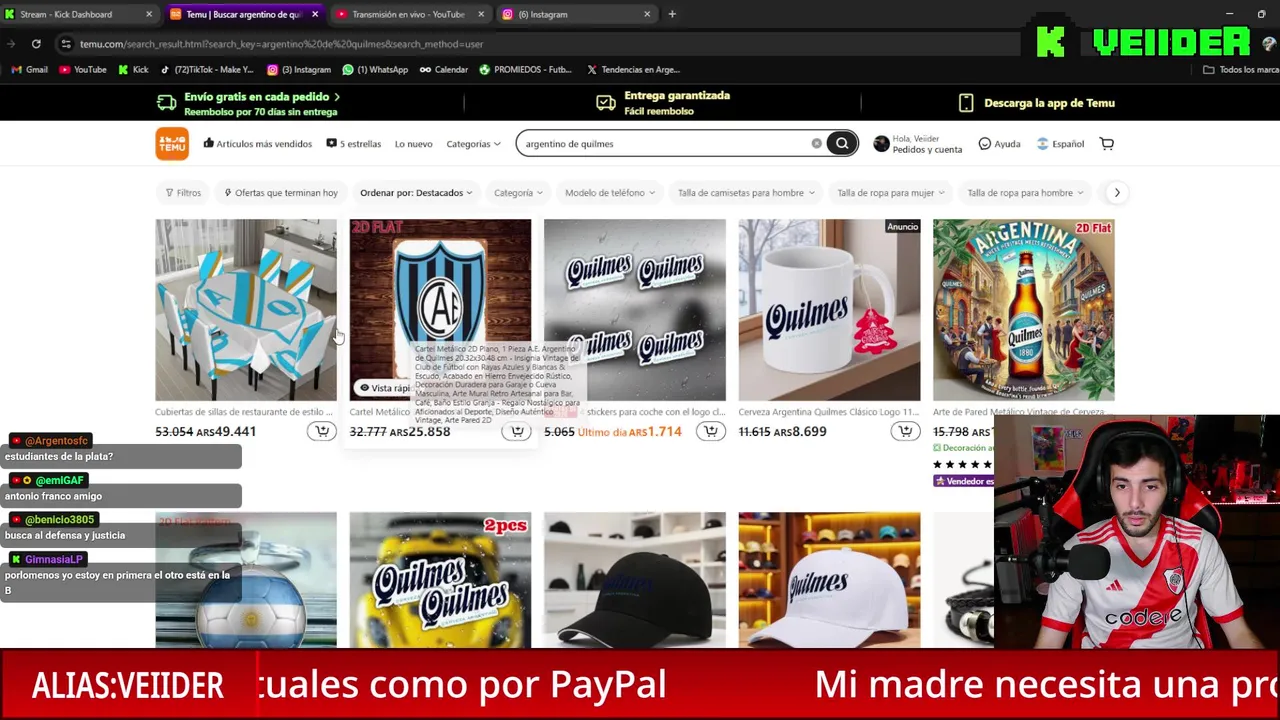The image size is (1280, 720).
Task: Close the Stream - Kick Dashboard tab
Action: coord(149,14)
